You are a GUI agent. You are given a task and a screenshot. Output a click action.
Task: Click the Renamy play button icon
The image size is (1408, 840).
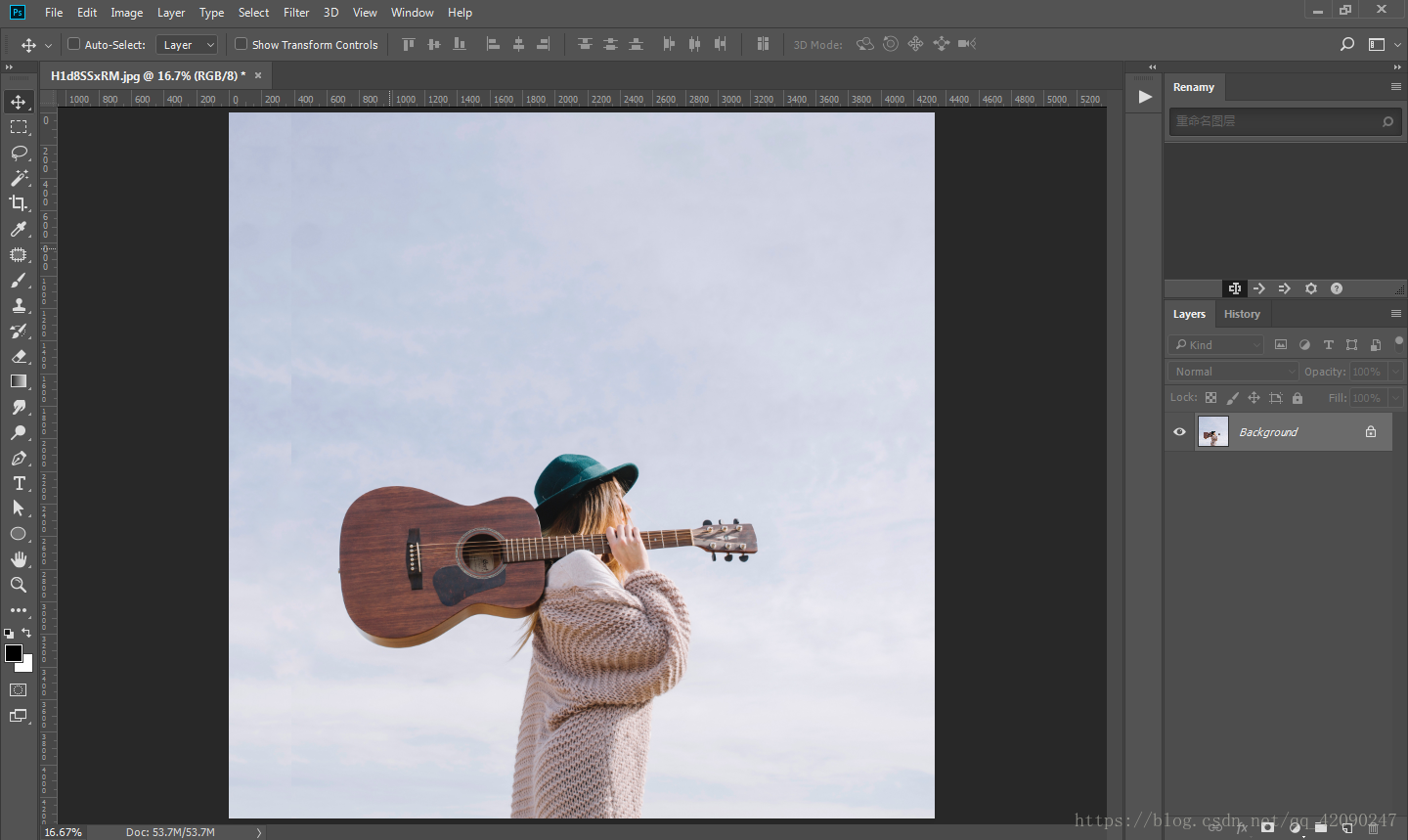1145,97
